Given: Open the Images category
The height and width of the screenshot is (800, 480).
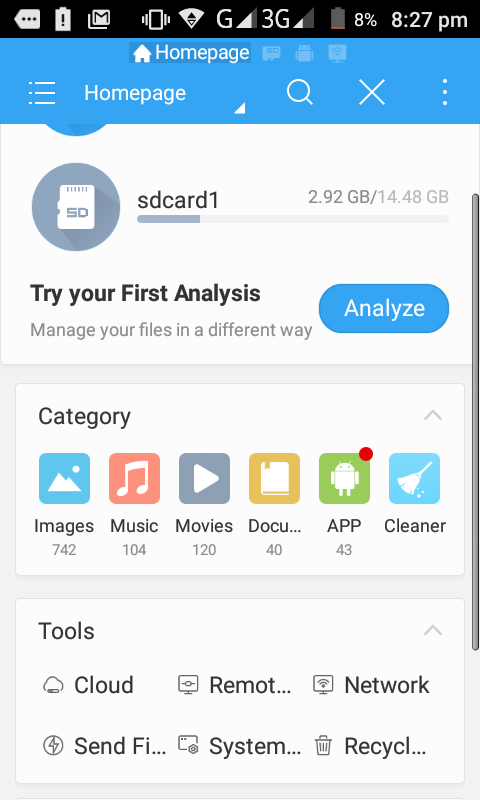Looking at the screenshot, I should (64, 478).
